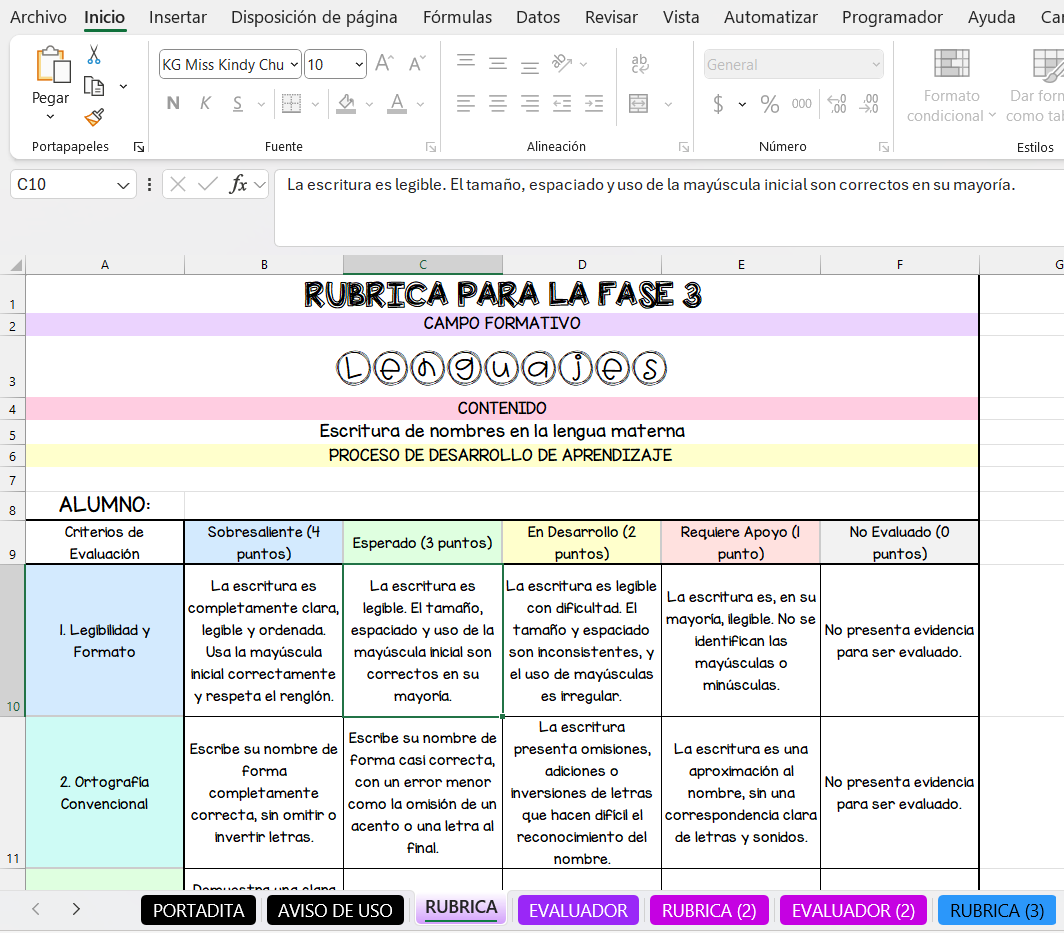Toggle underline formatting (S)

238,103
